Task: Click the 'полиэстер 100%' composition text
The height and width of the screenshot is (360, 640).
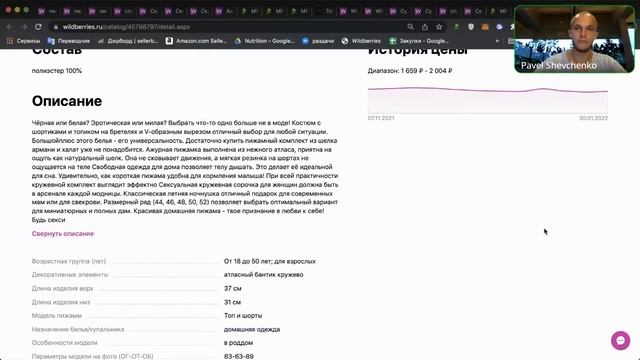Action: (57, 71)
